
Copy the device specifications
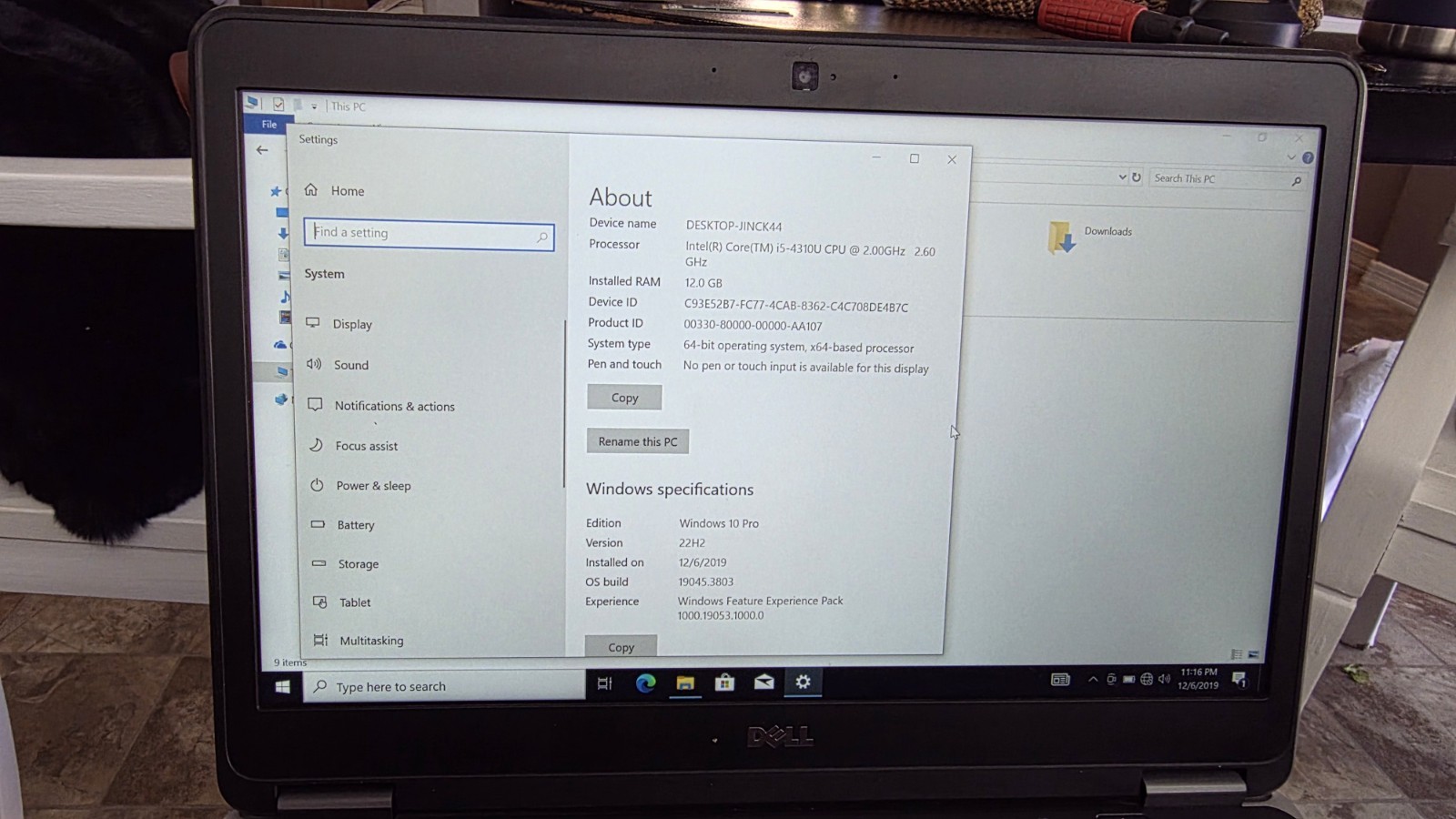[624, 398]
